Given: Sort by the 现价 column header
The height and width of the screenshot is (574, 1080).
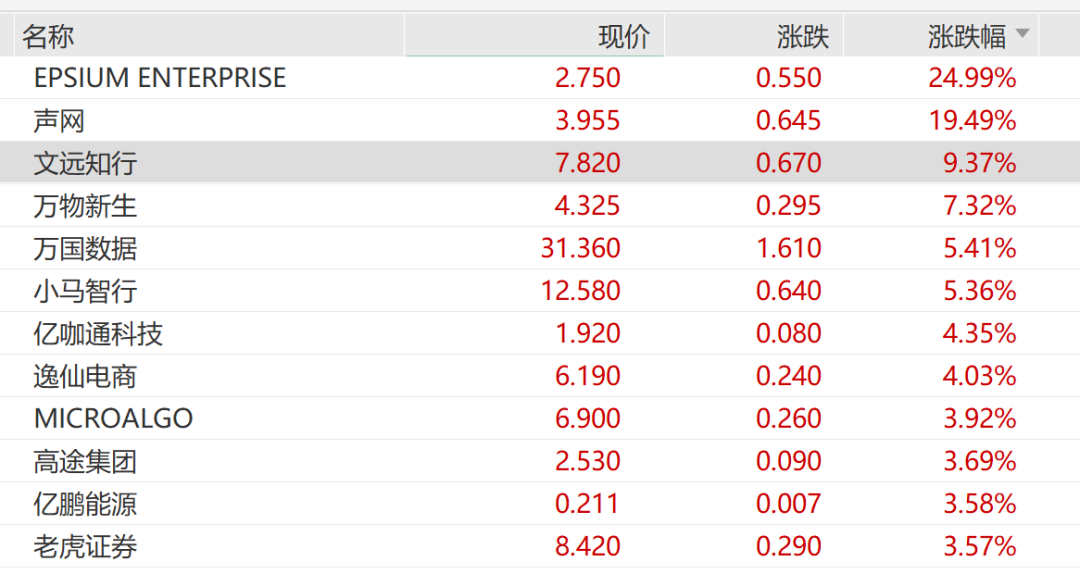Looking at the screenshot, I should tap(623, 37).
